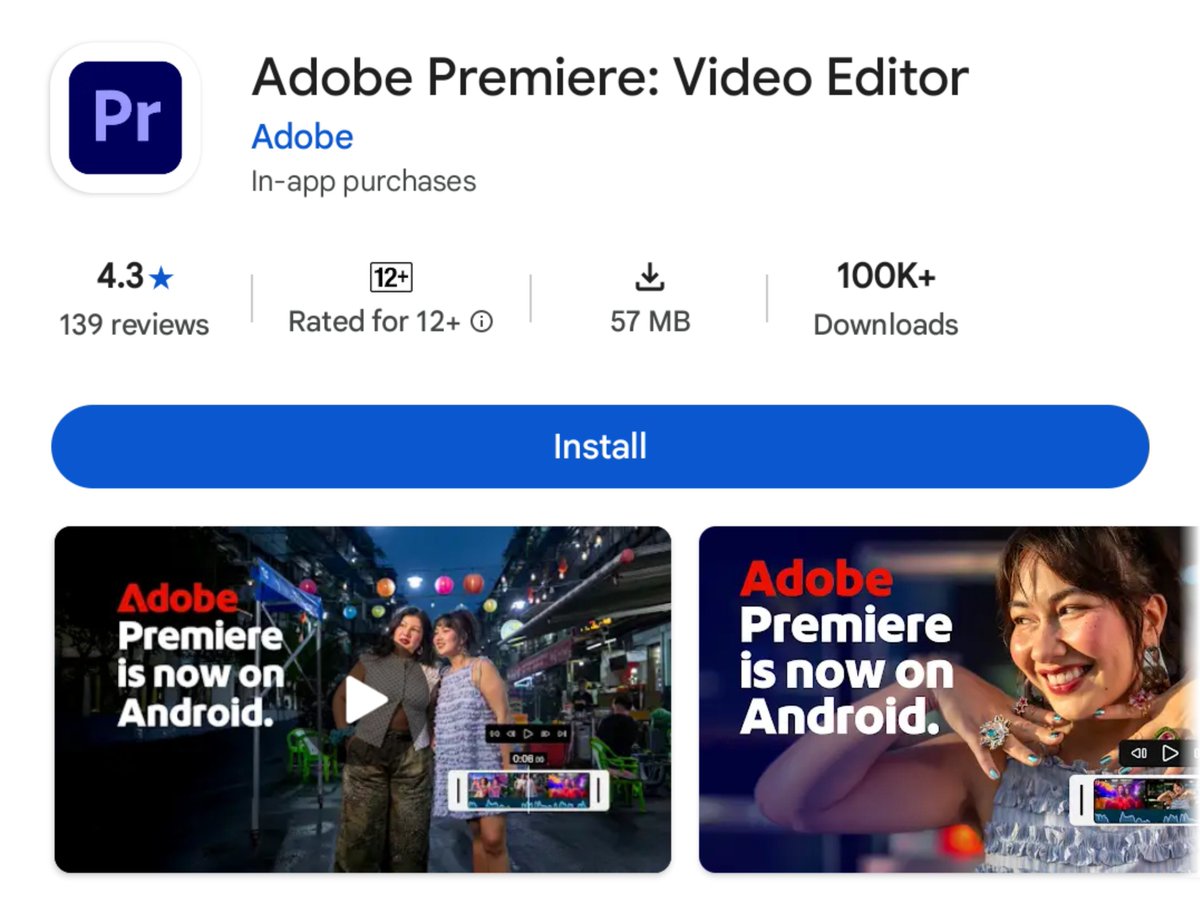1200x907 pixels.
Task: Click the Adobe Premiere: Video Editor title
Action: [610, 77]
